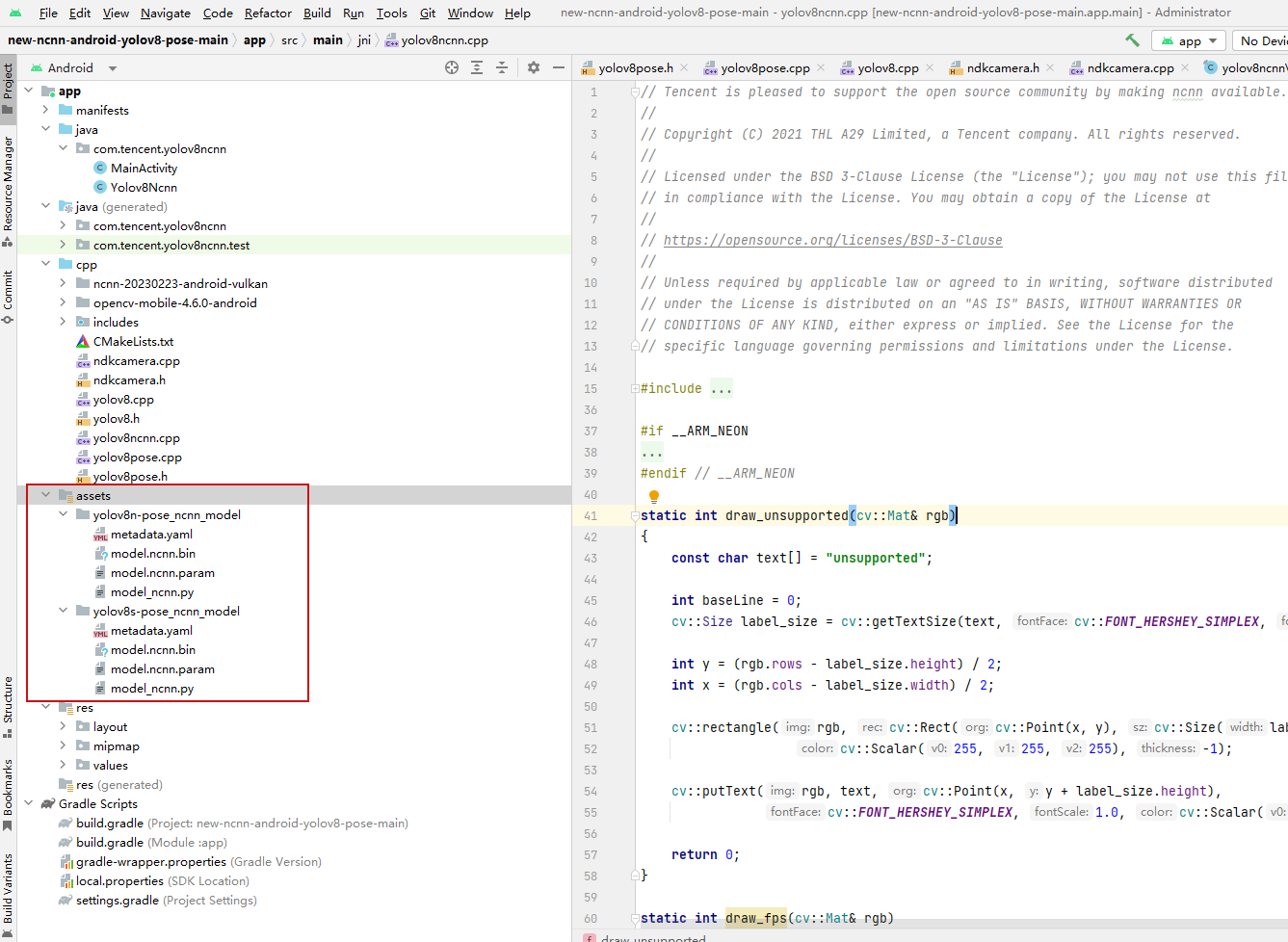
Task: Open the Structure sidebar tab
Action: click(8, 707)
